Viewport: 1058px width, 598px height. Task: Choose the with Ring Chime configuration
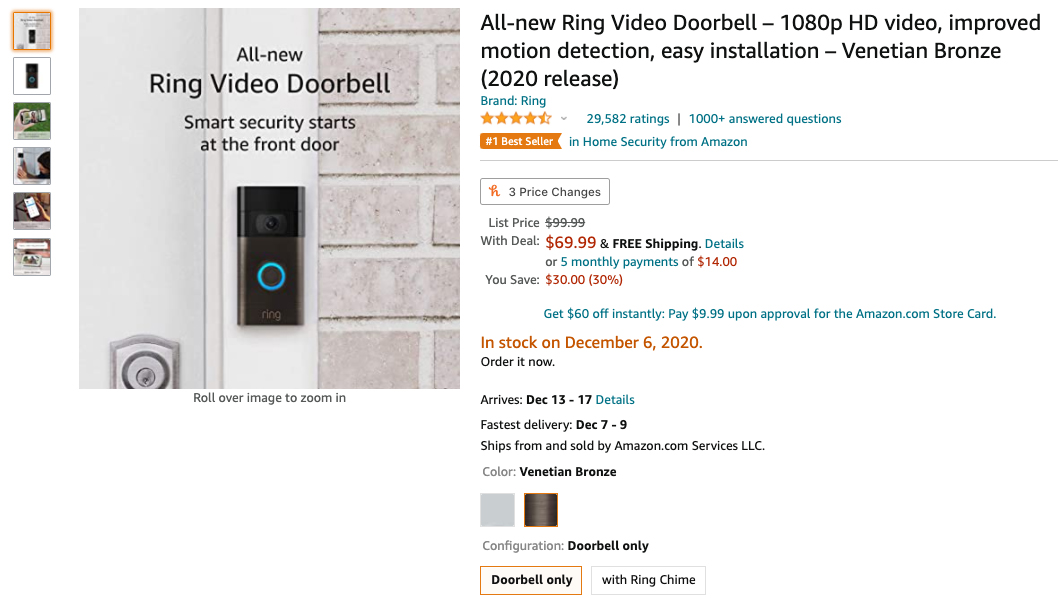point(648,580)
